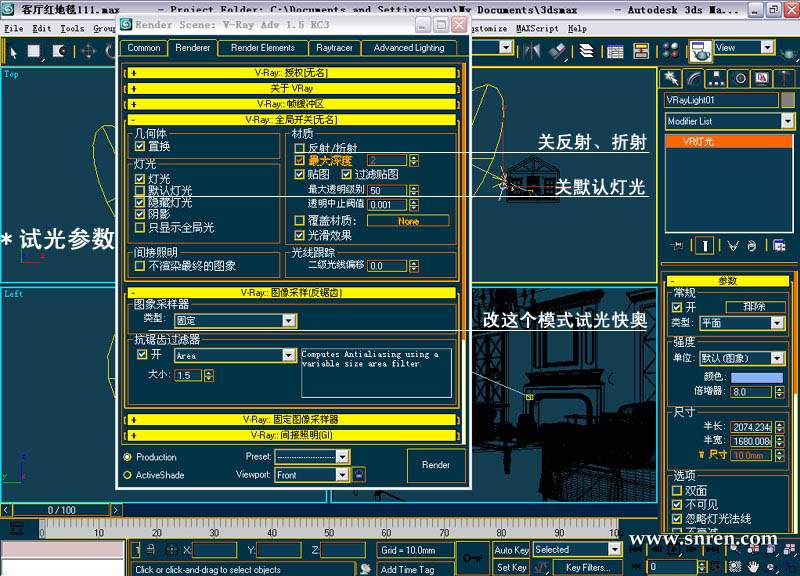Toggle the 阴影 shadows checkbox
The image size is (800, 576).
140,214
